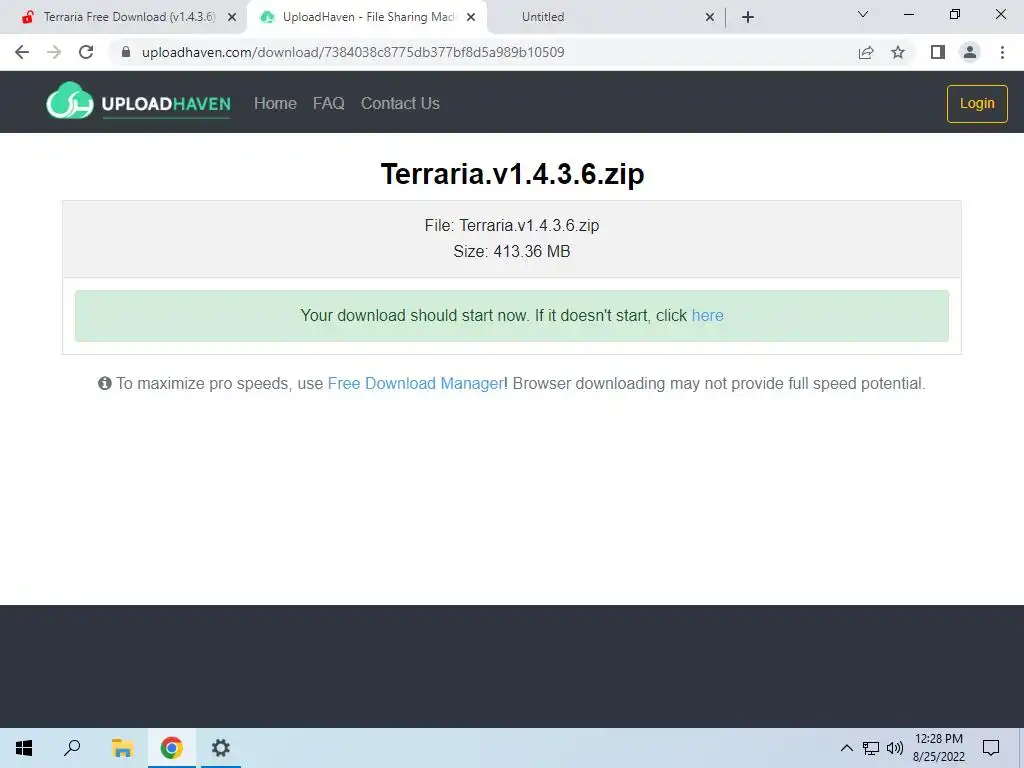Open File Explorer from the taskbar
The width and height of the screenshot is (1024, 768).
click(122, 748)
